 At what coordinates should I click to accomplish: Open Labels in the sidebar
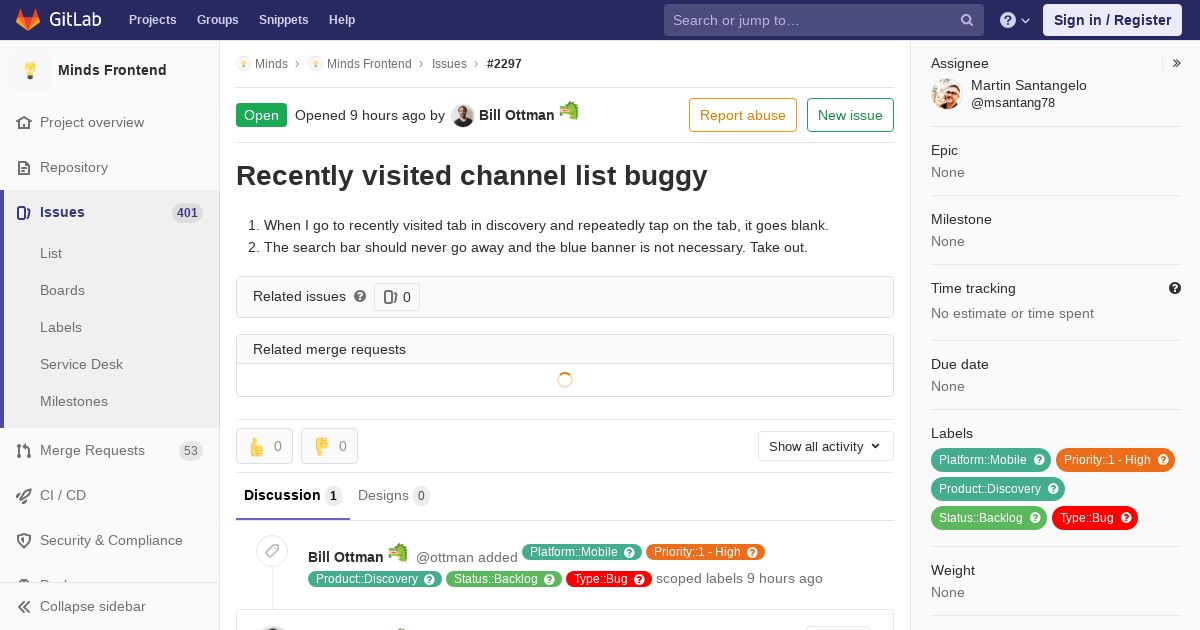61,328
